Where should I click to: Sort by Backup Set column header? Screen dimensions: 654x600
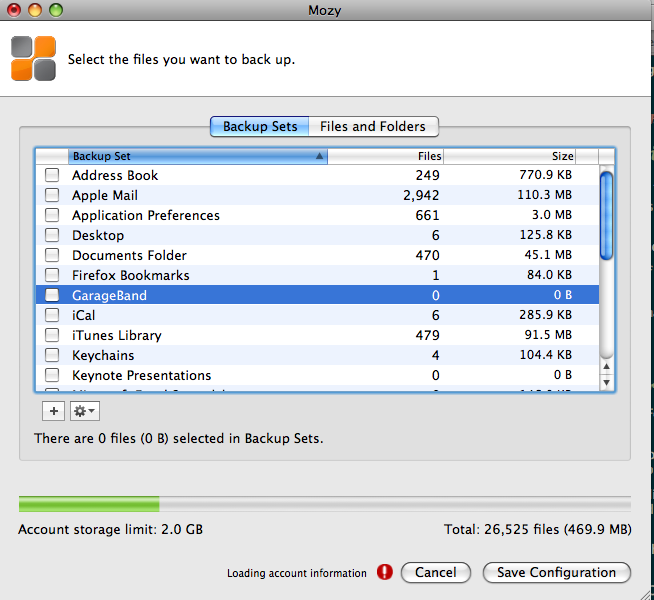pyautogui.click(x=198, y=156)
